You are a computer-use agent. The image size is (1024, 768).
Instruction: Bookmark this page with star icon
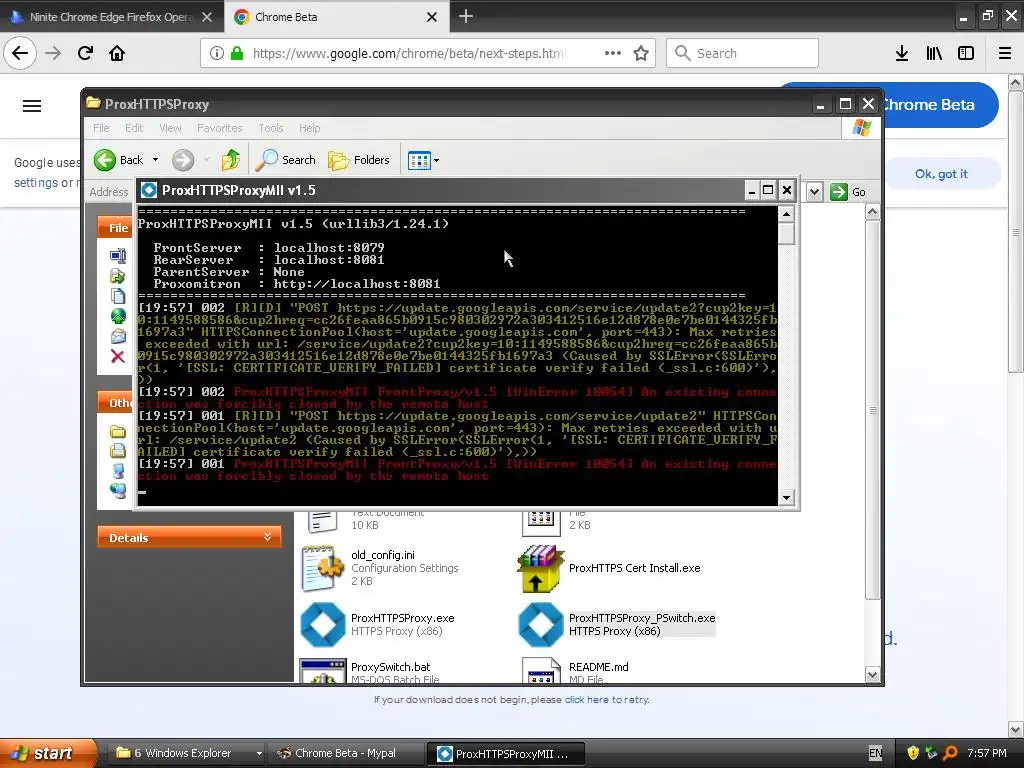641,53
